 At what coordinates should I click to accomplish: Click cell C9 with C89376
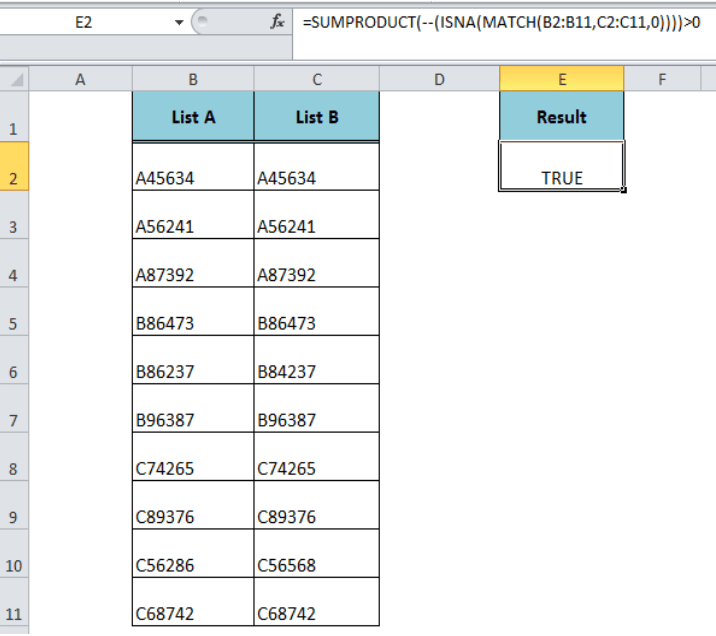point(317,505)
